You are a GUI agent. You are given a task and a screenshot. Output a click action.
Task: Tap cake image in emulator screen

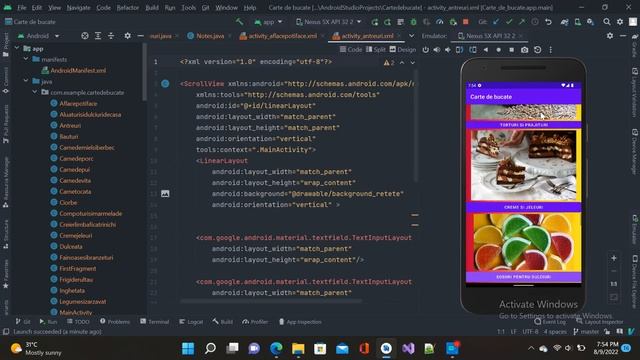coord(524,165)
